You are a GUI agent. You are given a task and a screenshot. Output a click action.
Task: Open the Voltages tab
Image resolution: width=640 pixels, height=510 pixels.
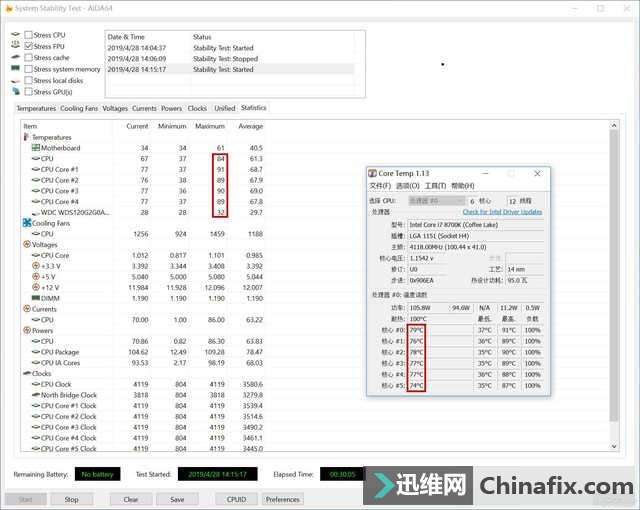coord(115,109)
